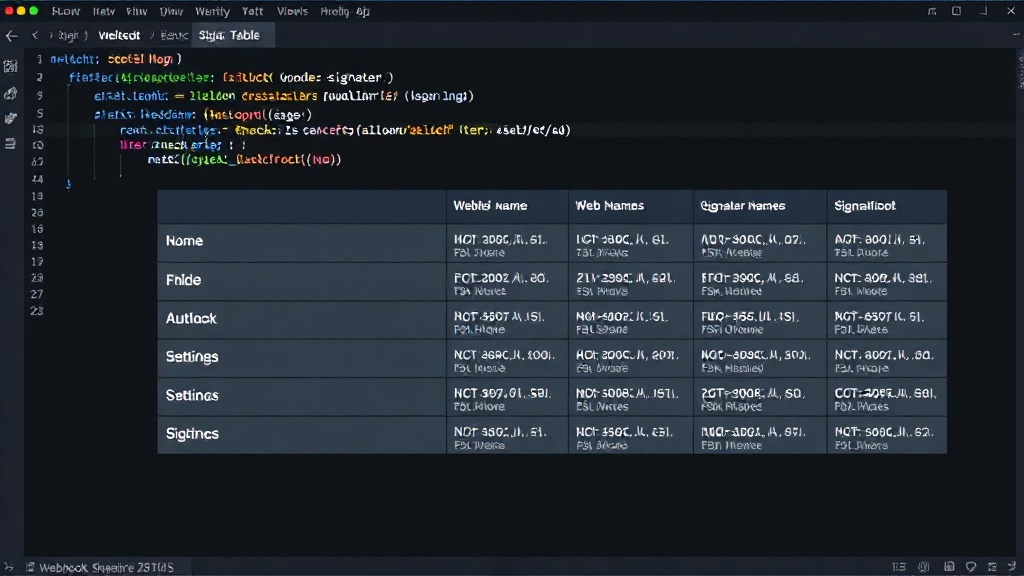
Task: Click the Sigtincs row label in the table
Action: 192,434
